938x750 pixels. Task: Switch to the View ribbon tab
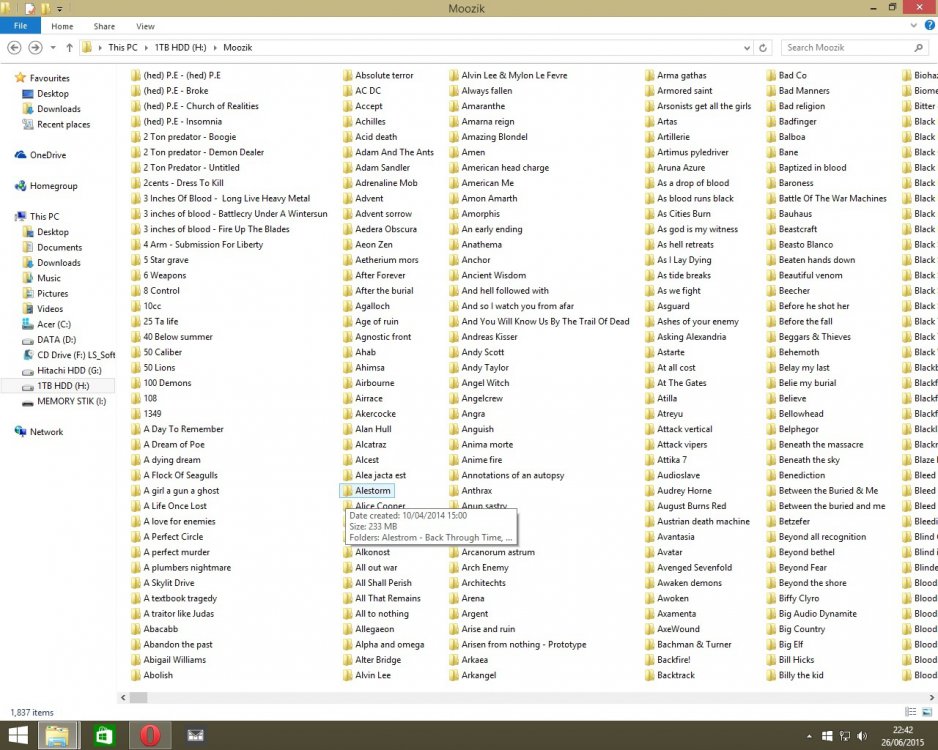(145, 26)
